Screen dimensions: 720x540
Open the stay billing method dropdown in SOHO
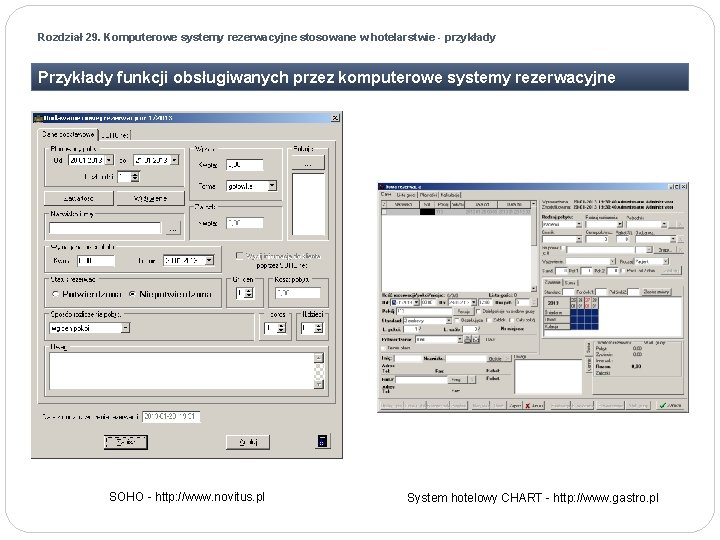coord(125,328)
